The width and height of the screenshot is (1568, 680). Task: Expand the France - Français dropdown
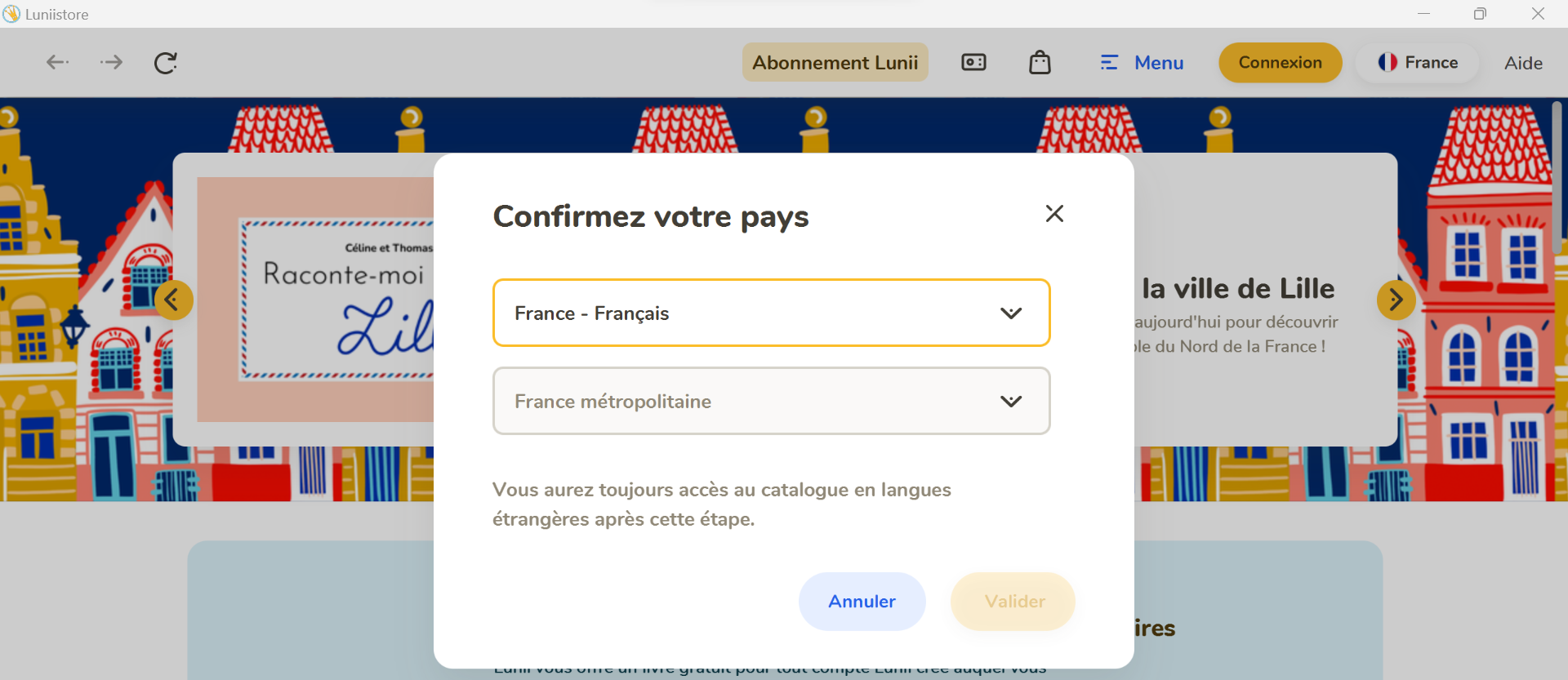pyautogui.click(x=771, y=313)
